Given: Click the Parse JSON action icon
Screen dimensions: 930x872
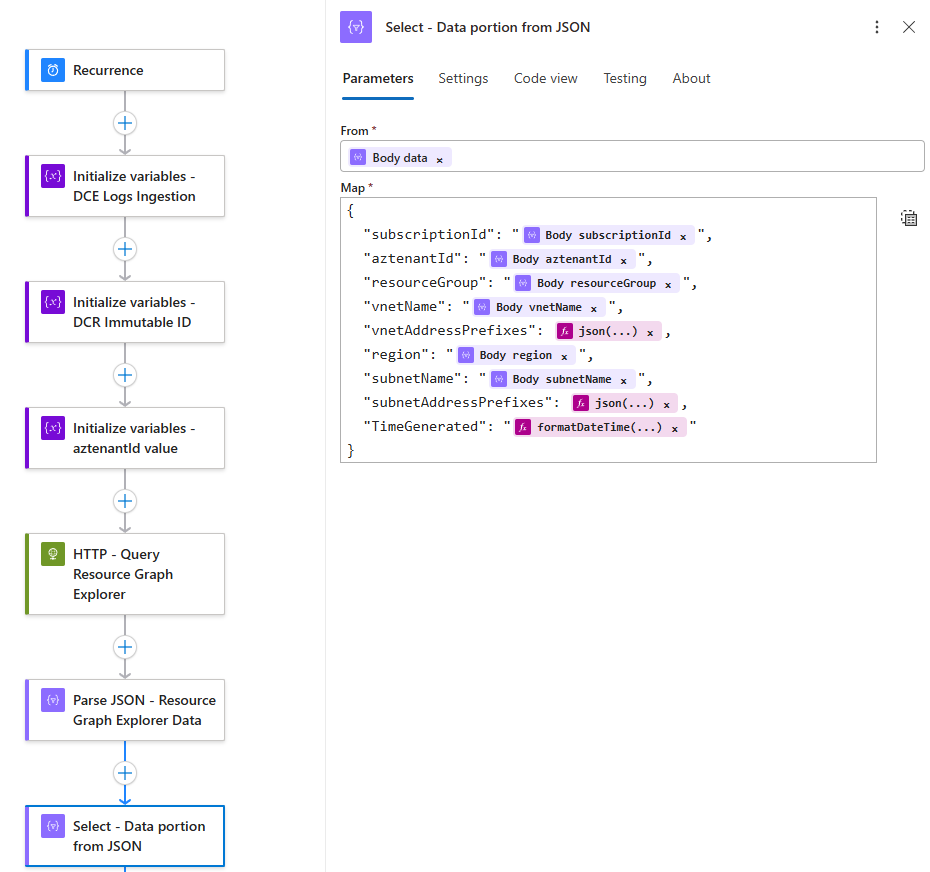Looking at the screenshot, I should click(53, 701).
